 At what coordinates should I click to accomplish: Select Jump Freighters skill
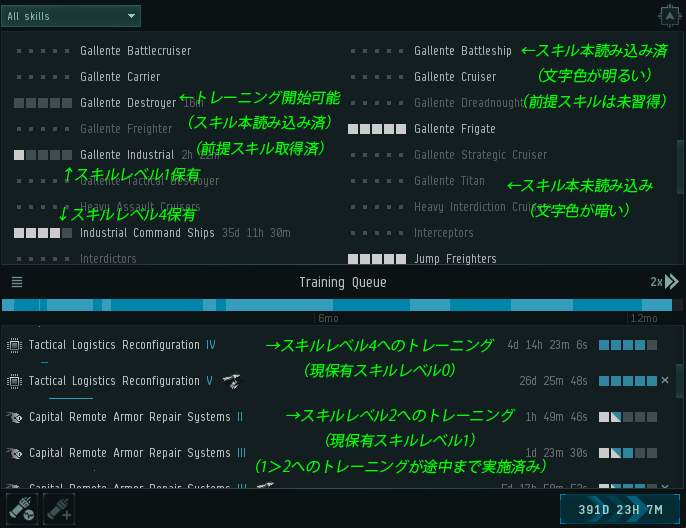(x=455, y=259)
